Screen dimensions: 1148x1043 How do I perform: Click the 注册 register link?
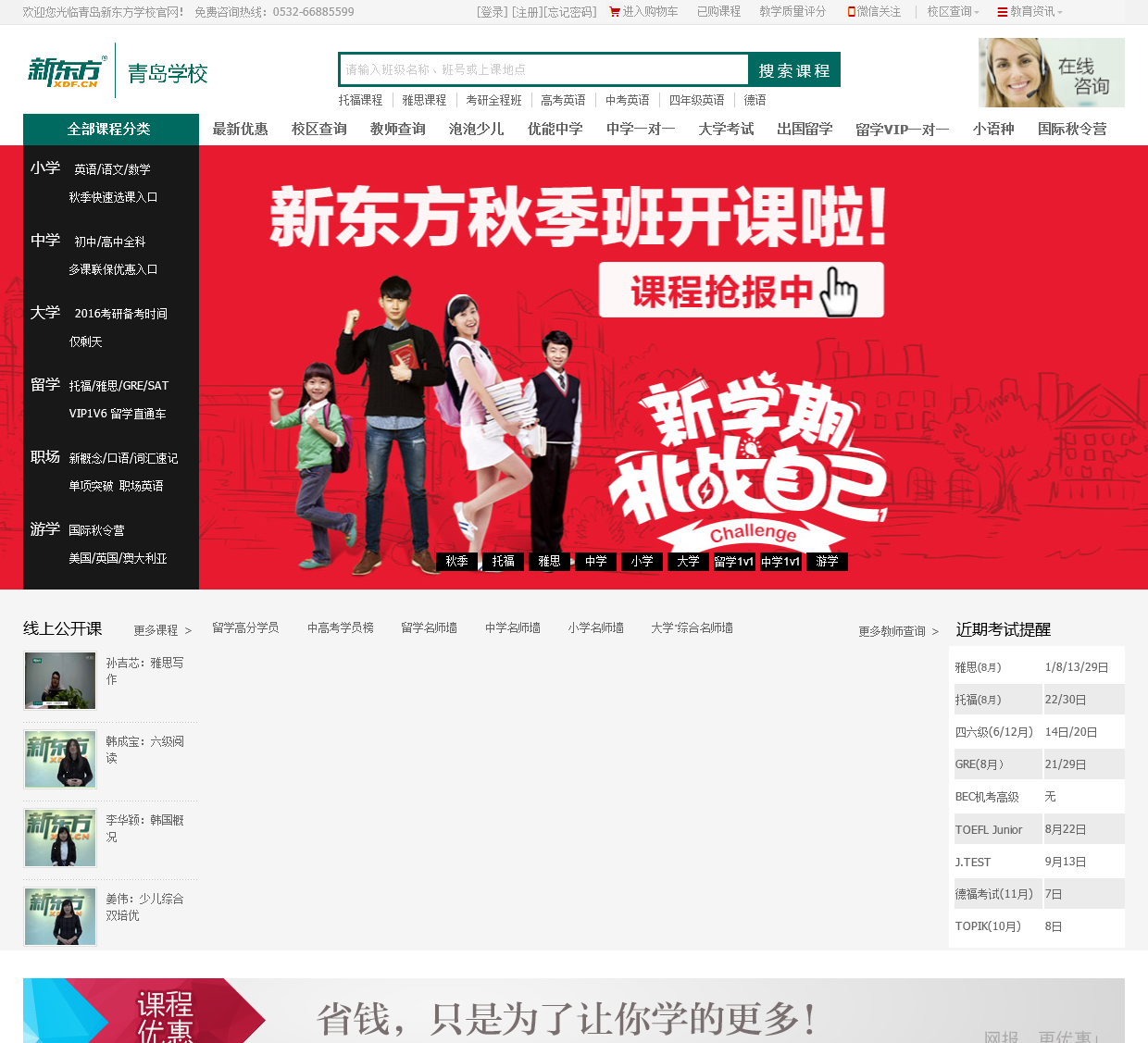(x=527, y=12)
